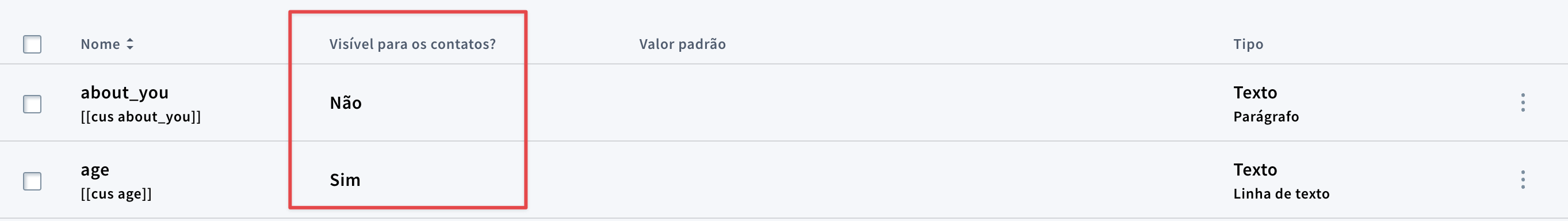The height and width of the screenshot is (221, 1568).
Task: Click the Texto type in age row
Action: (x=1255, y=169)
